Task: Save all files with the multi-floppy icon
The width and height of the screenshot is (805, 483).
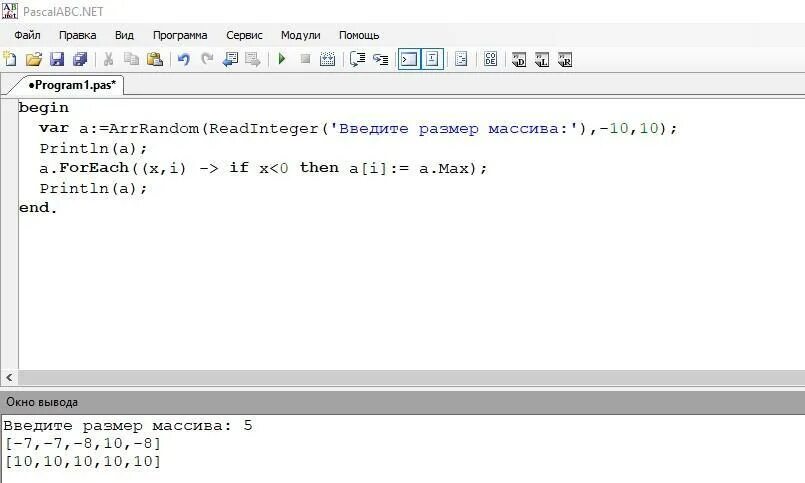Action: [x=80, y=59]
